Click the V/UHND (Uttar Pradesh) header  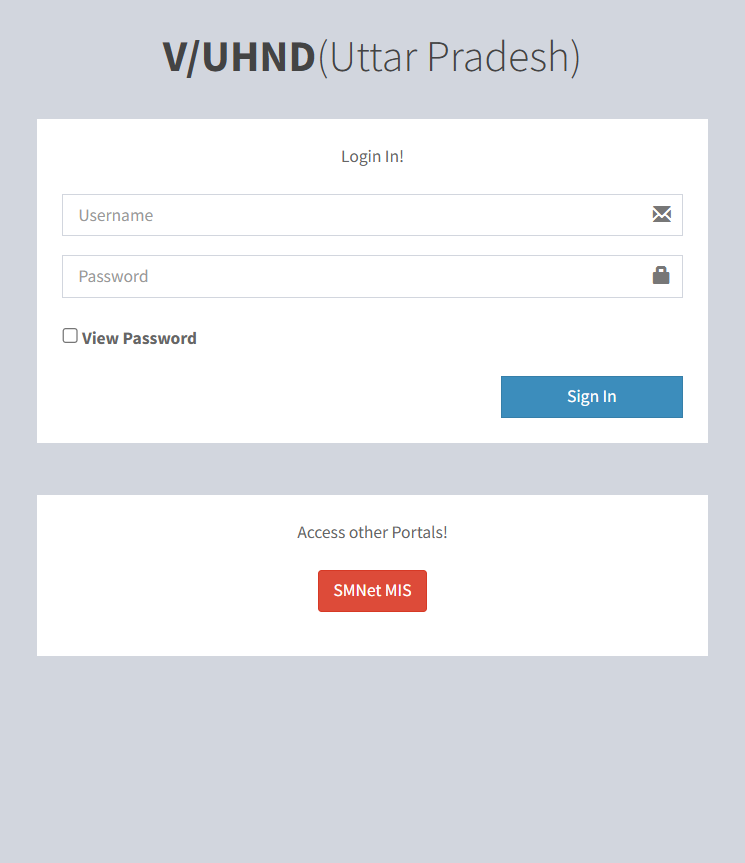[372, 56]
